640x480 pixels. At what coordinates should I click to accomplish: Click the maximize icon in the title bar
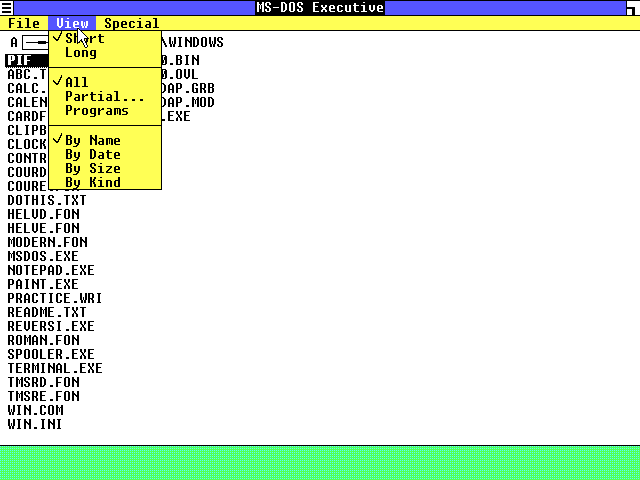pyautogui.click(x=633, y=7)
